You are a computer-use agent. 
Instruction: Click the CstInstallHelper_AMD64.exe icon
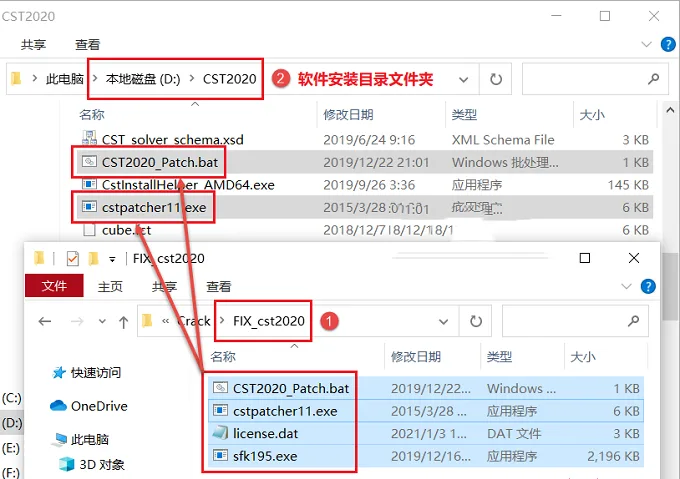pos(89,184)
